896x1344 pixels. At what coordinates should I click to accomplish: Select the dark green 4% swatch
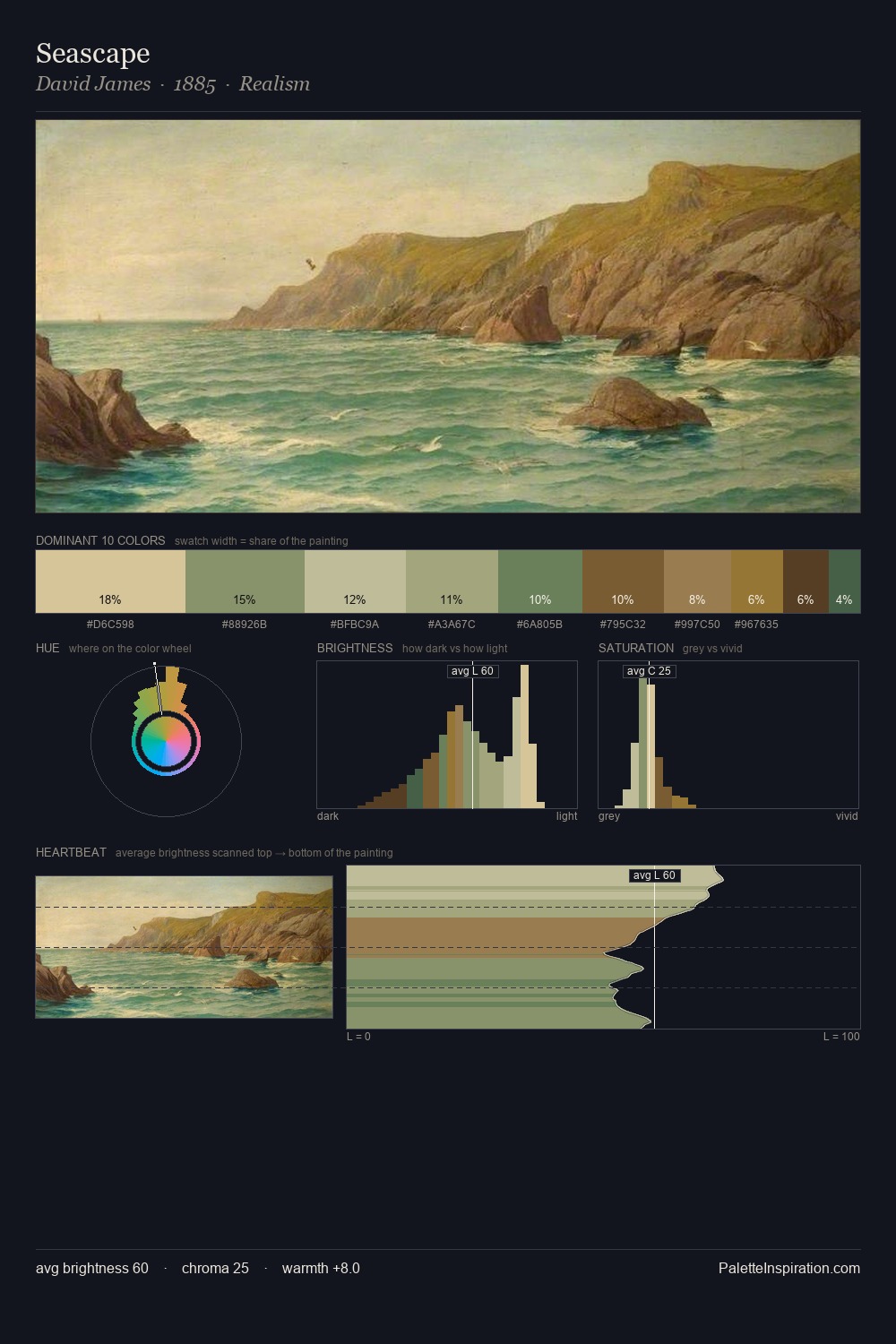click(x=844, y=582)
